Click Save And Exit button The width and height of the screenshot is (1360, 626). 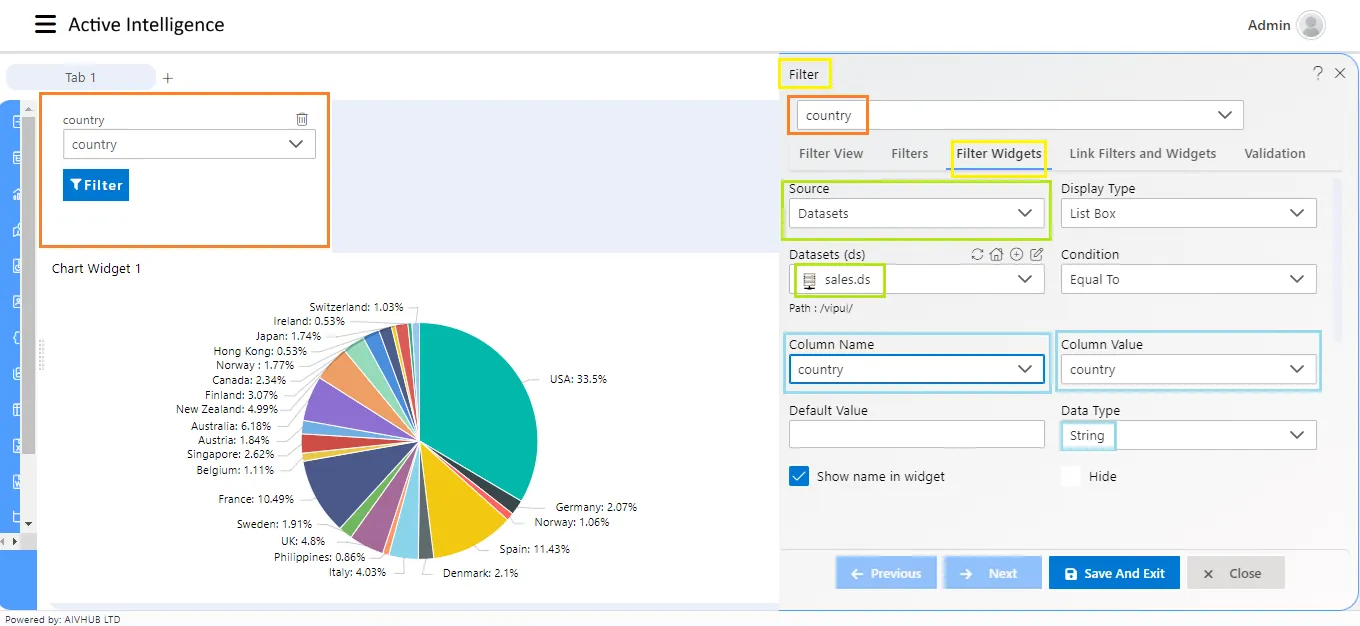[x=1114, y=573]
